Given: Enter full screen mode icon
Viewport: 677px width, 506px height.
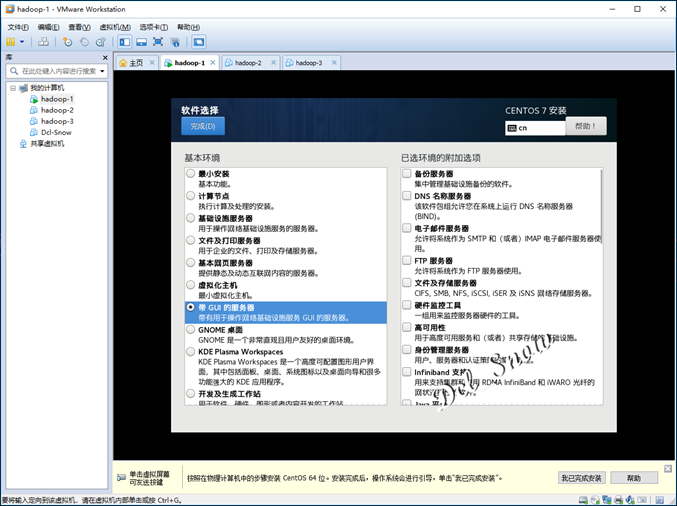Looking at the screenshot, I should [158, 42].
